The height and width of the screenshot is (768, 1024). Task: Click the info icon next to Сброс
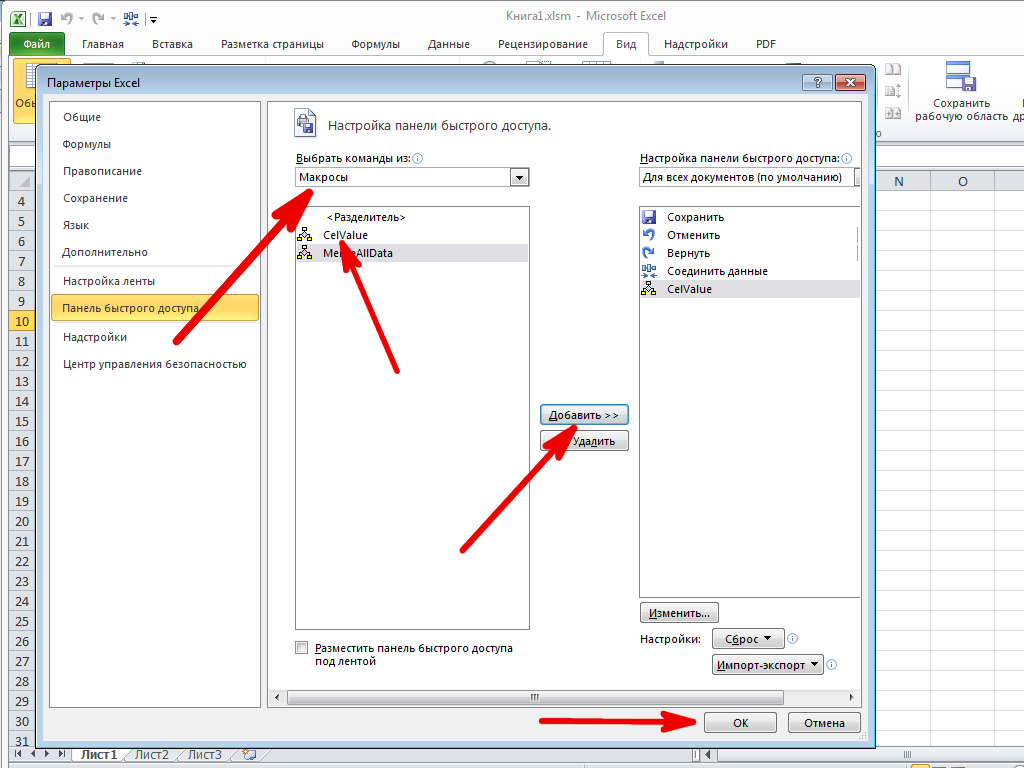793,639
